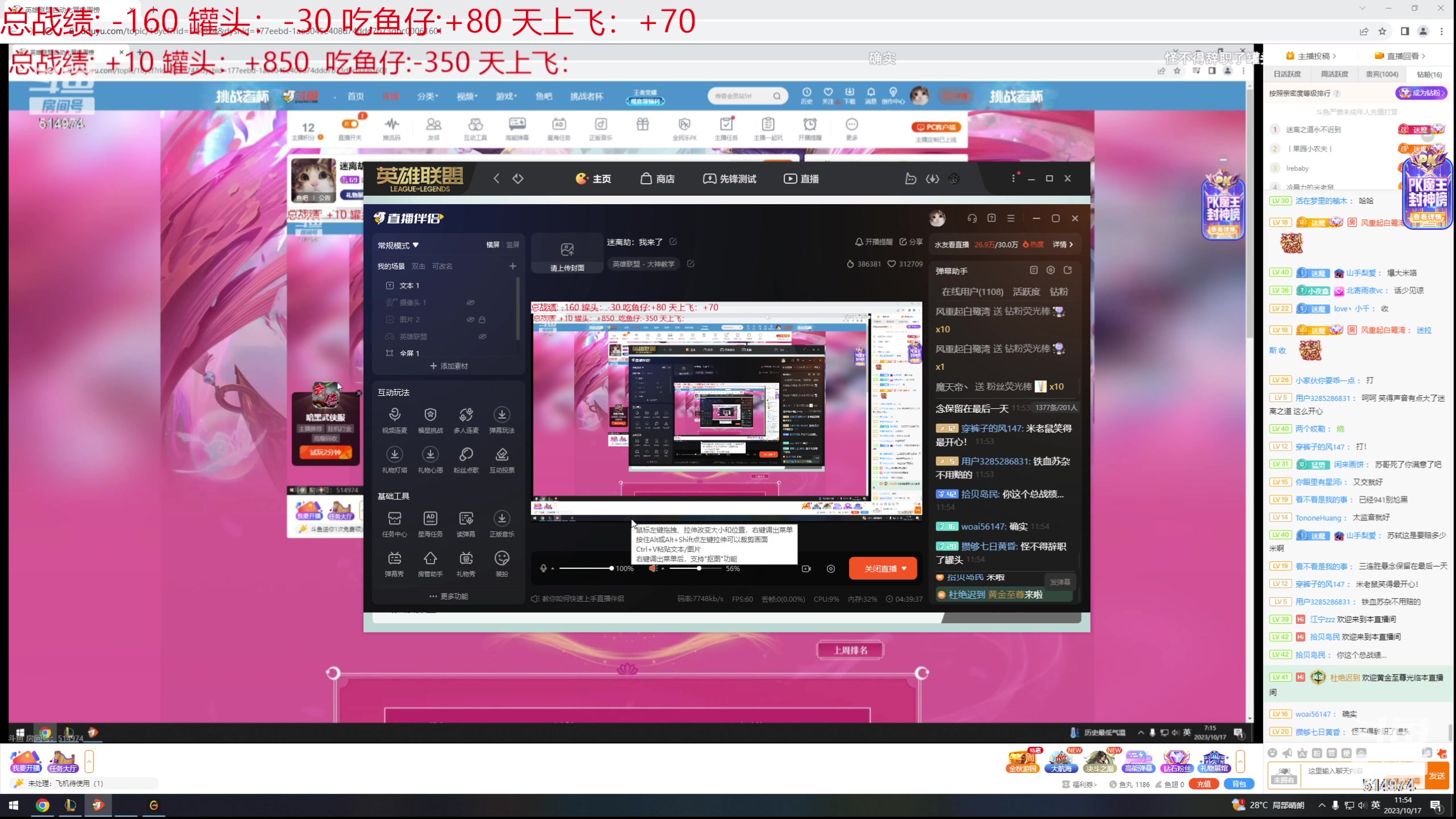
Task: Click 更多功能 for more features
Action: (x=449, y=596)
